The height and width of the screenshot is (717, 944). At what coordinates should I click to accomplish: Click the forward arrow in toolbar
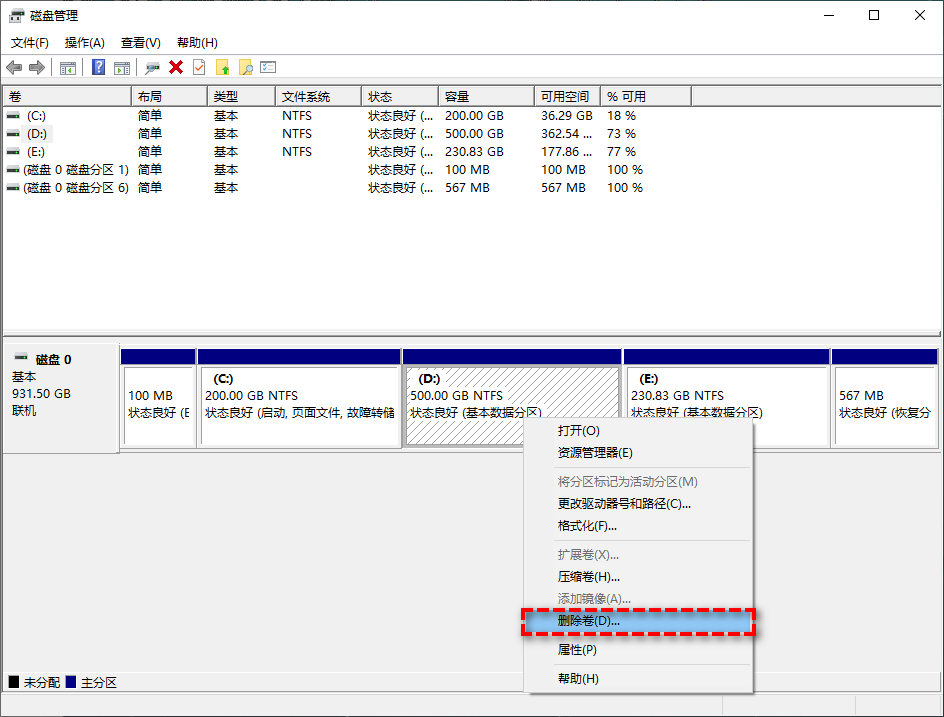[37, 67]
